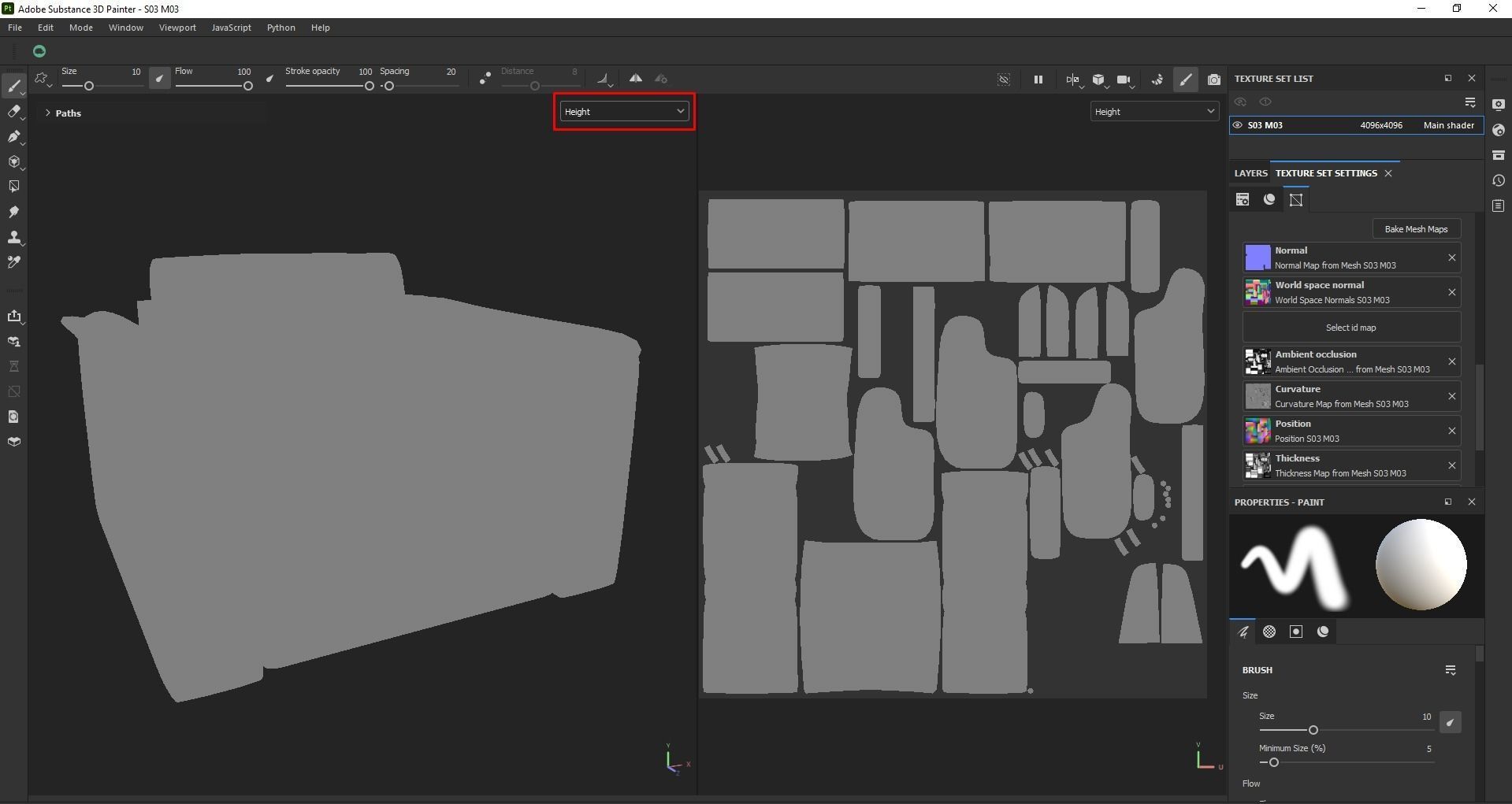Select the Material Picker eyedropper tool

(14, 262)
